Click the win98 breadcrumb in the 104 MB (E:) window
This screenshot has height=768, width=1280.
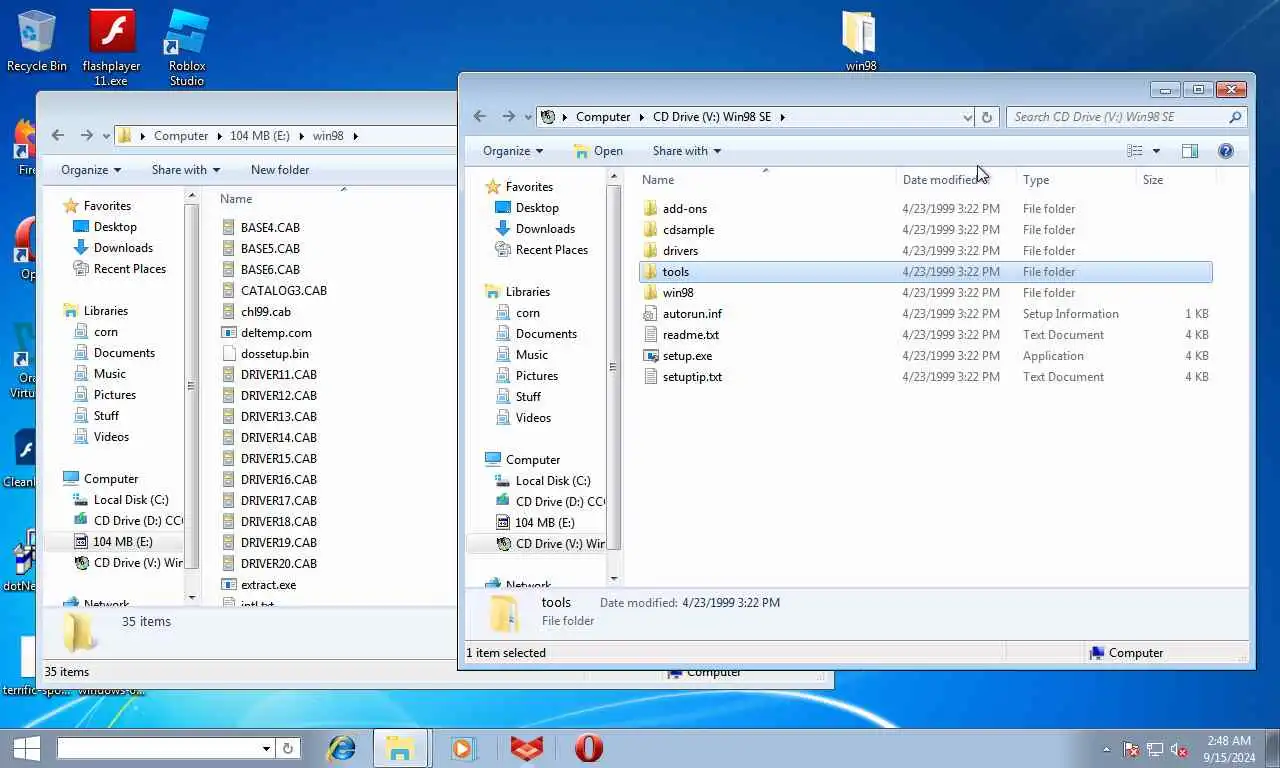tap(328, 136)
